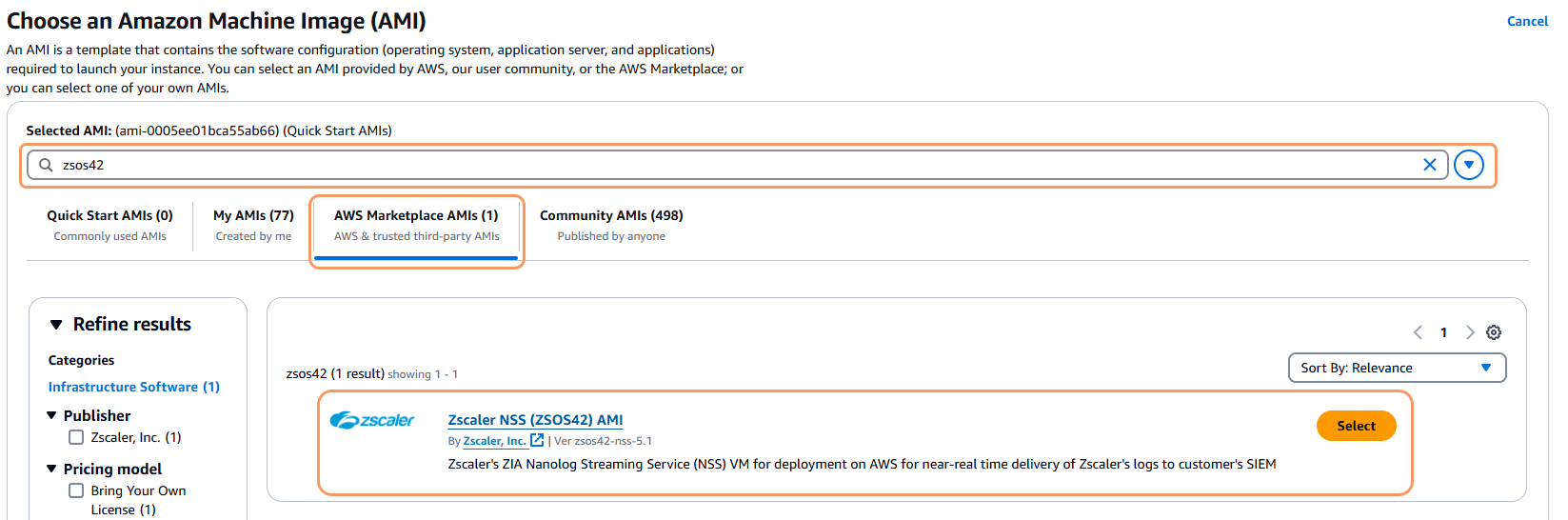Open the circular search dropdown arrow
The height and width of the screenshot is (520, 1568).
coord(1469,165)
